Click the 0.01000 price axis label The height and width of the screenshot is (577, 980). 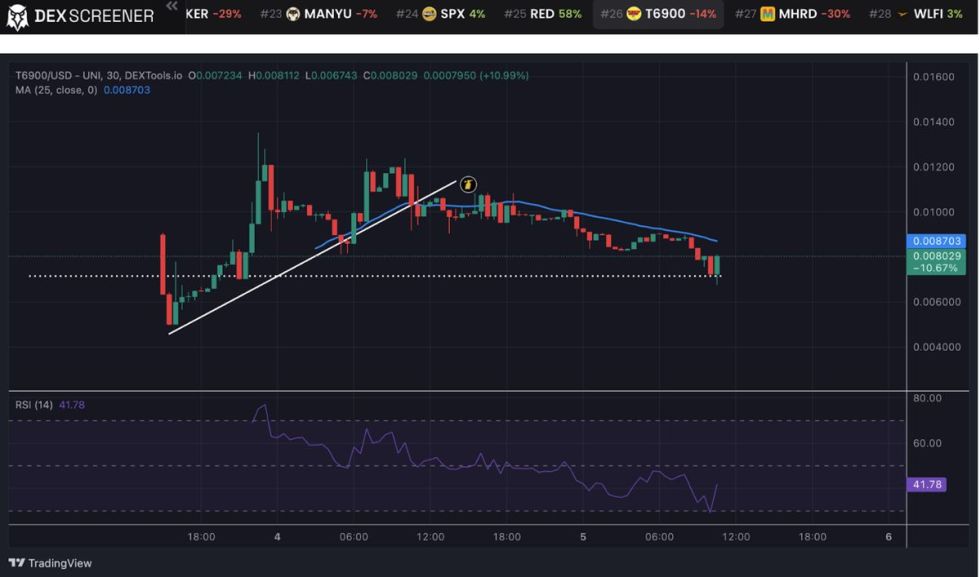tap(934, 212)
